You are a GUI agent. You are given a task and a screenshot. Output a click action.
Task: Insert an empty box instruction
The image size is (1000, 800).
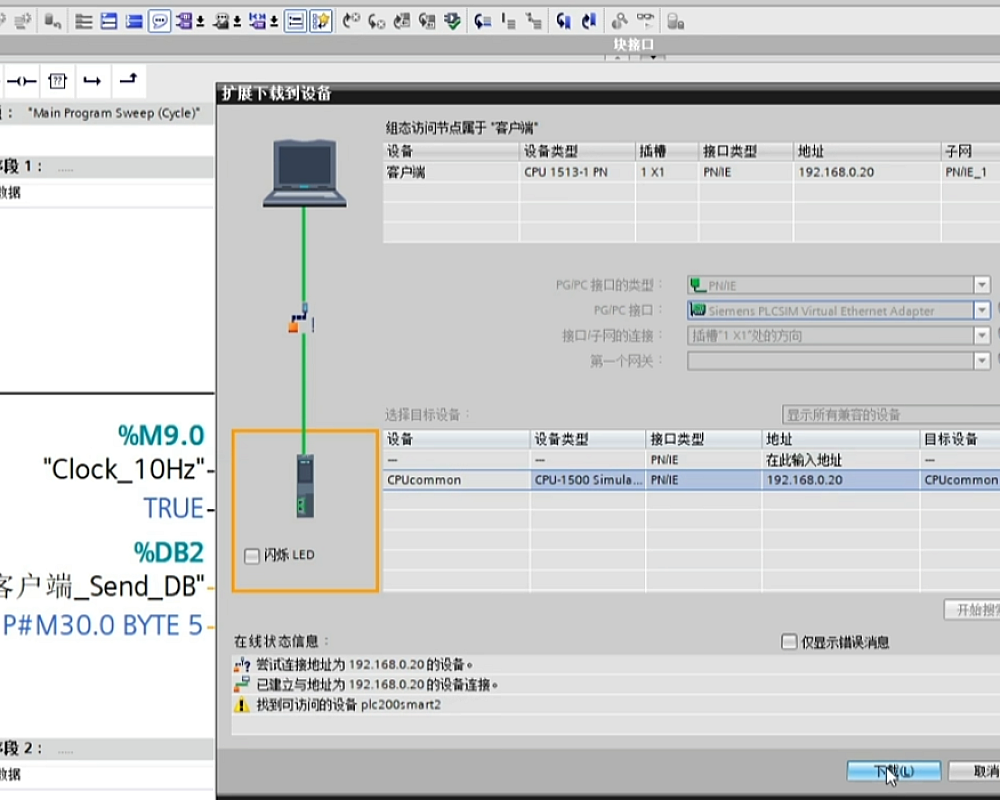58,81
